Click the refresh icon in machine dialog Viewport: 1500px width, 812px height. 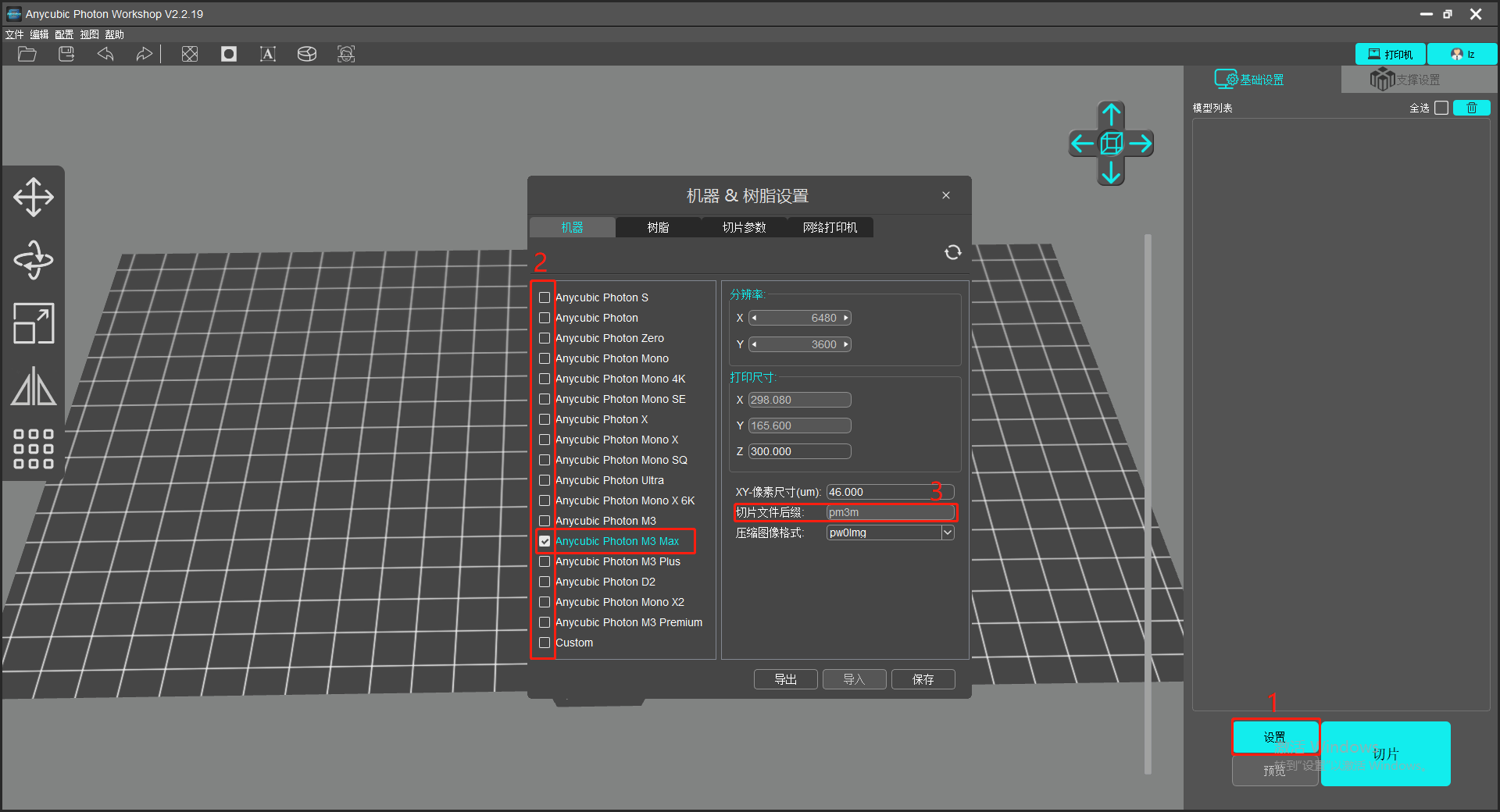tap(953, 252)
